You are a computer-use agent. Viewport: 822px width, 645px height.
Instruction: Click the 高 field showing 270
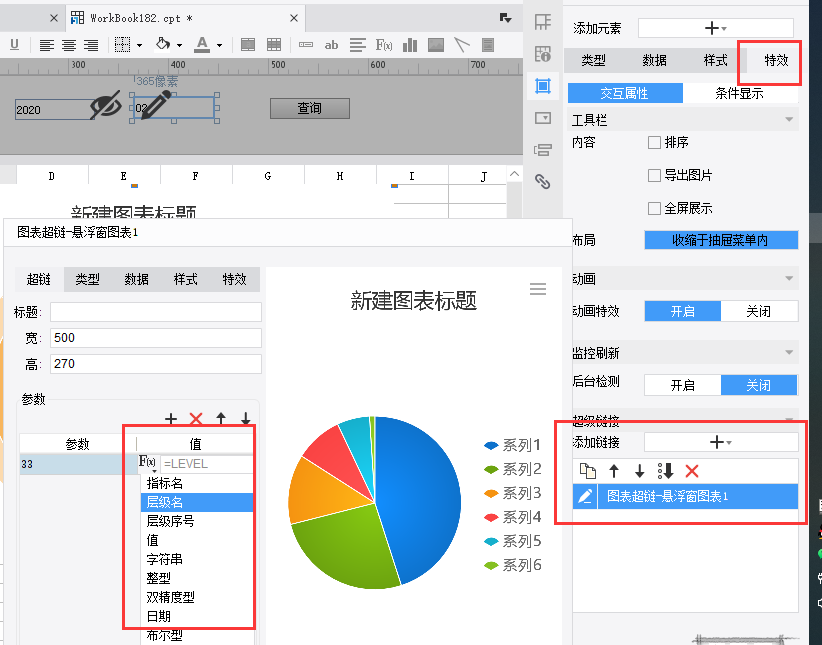(156, 364)
